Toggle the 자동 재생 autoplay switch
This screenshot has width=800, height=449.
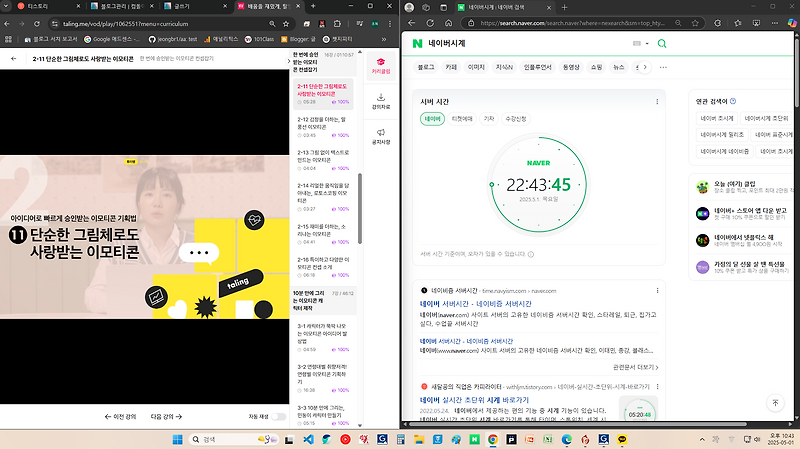tap(279, 416)
